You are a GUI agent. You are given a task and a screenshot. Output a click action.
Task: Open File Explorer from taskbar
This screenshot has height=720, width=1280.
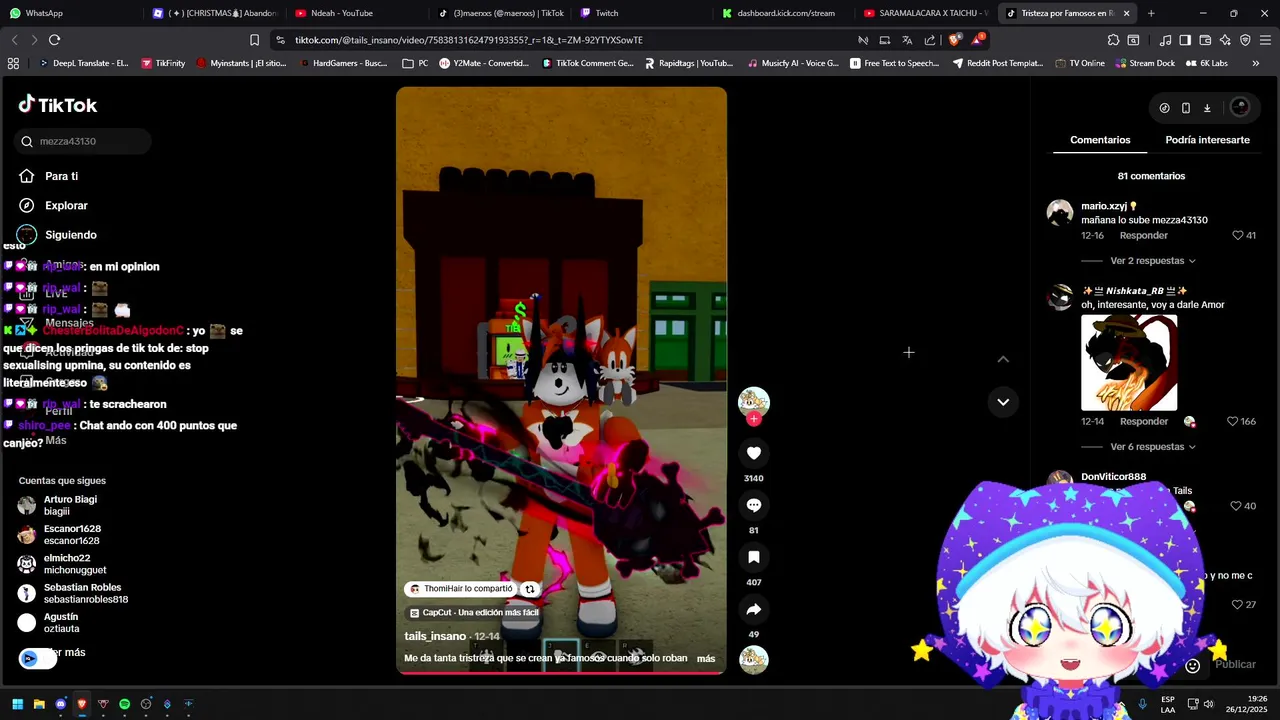click(39, 704)
